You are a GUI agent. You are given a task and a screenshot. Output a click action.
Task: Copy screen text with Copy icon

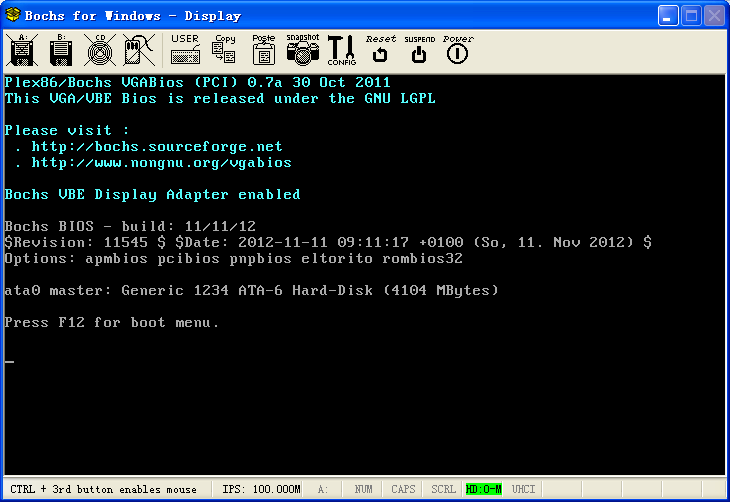(224, 49)
